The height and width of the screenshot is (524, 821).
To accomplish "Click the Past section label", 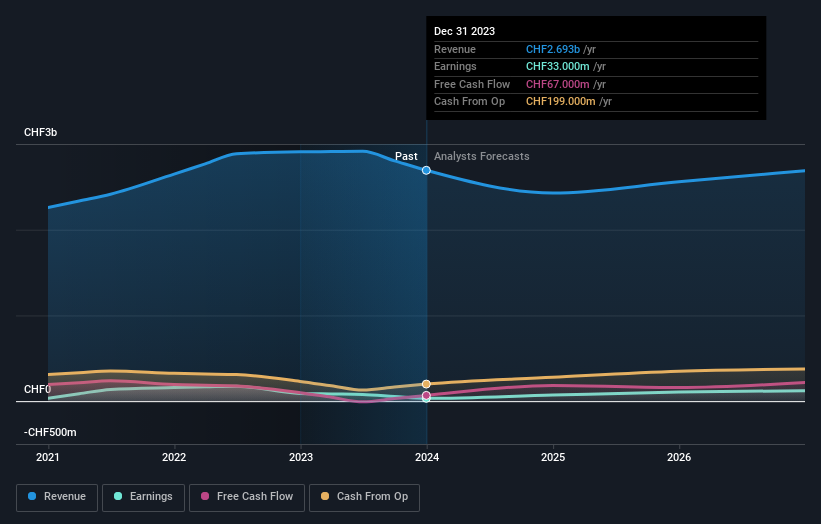I will click(406, 157).
